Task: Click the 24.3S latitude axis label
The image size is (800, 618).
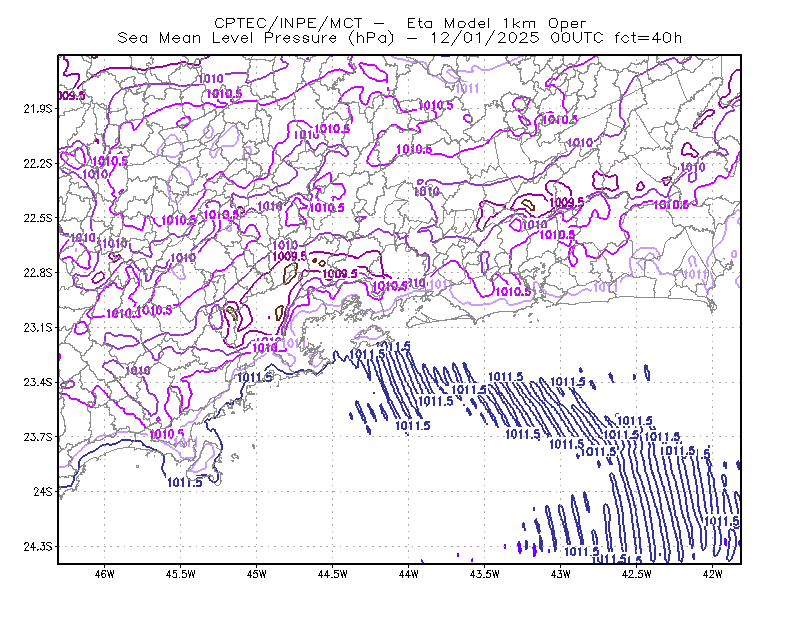Action: pyautogui.click(x=38, y=547)
